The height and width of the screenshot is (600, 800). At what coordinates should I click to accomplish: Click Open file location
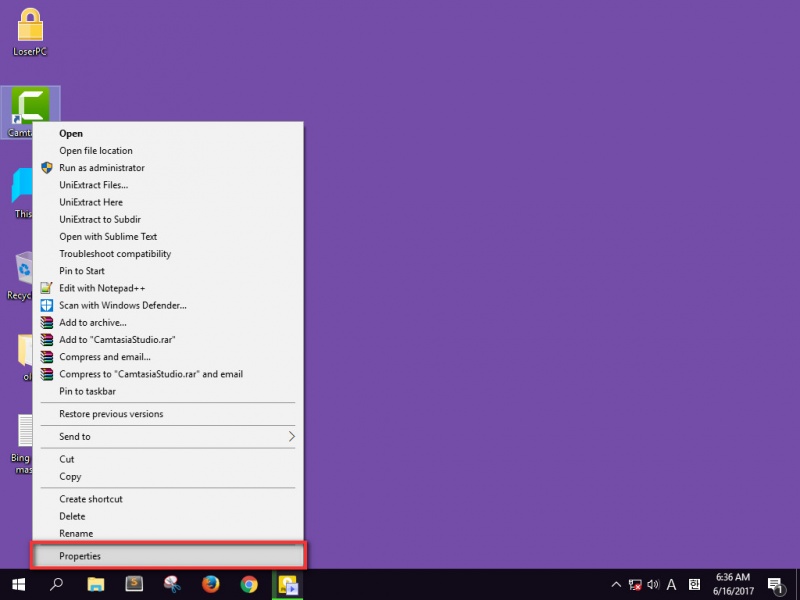[x=96, y=151]
